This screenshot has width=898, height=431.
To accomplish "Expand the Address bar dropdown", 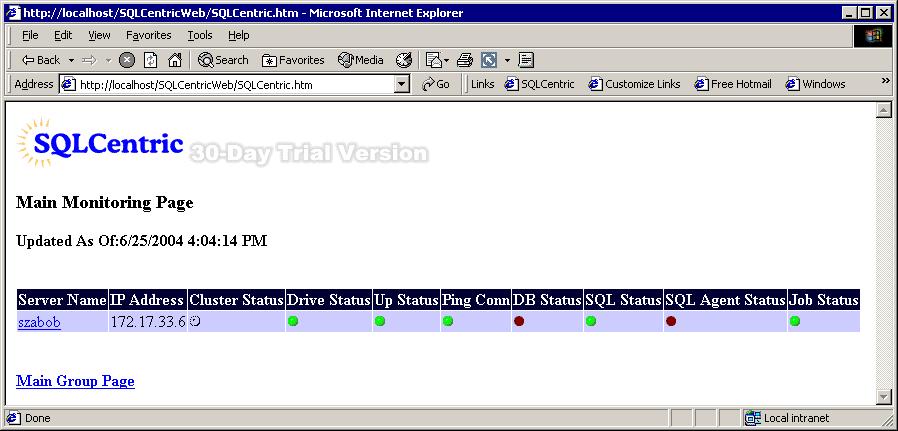I will [403, 85].
